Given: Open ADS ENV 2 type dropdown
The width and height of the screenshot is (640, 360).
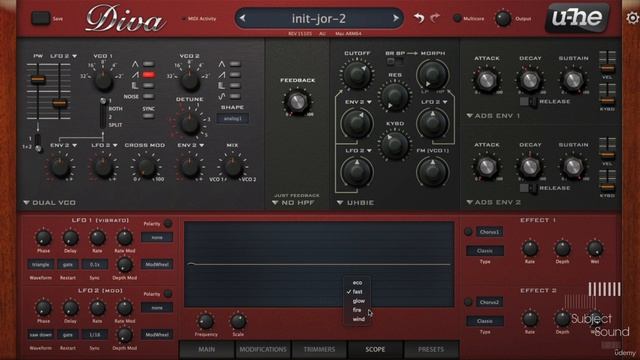Looking at the screenshot, I should [493, 202].
